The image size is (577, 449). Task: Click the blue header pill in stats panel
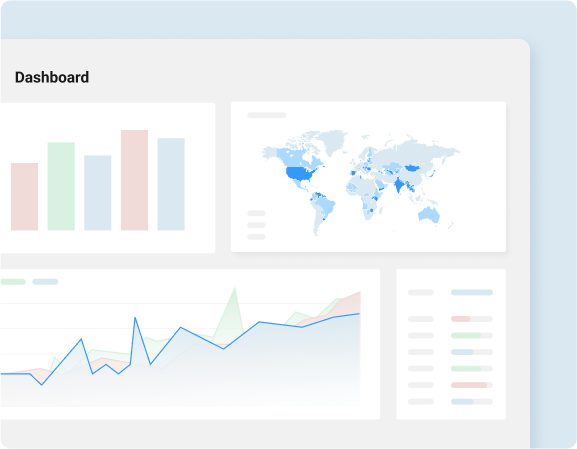click(x=472, y=292)
